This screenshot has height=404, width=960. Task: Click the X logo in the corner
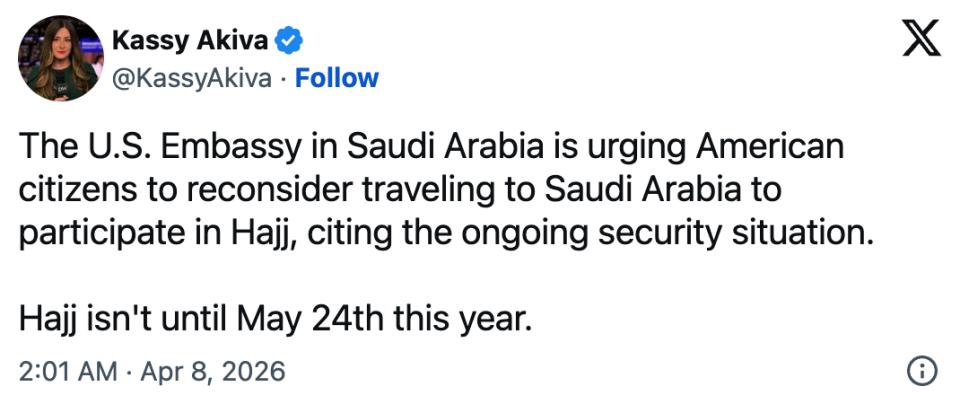tap(921, 43)
